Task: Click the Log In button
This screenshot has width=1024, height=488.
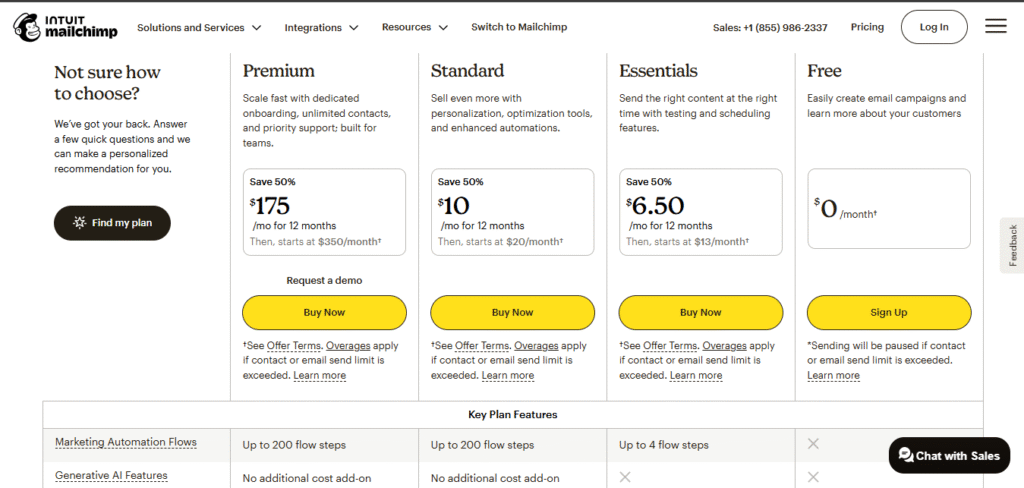Action: coord(933,27)
